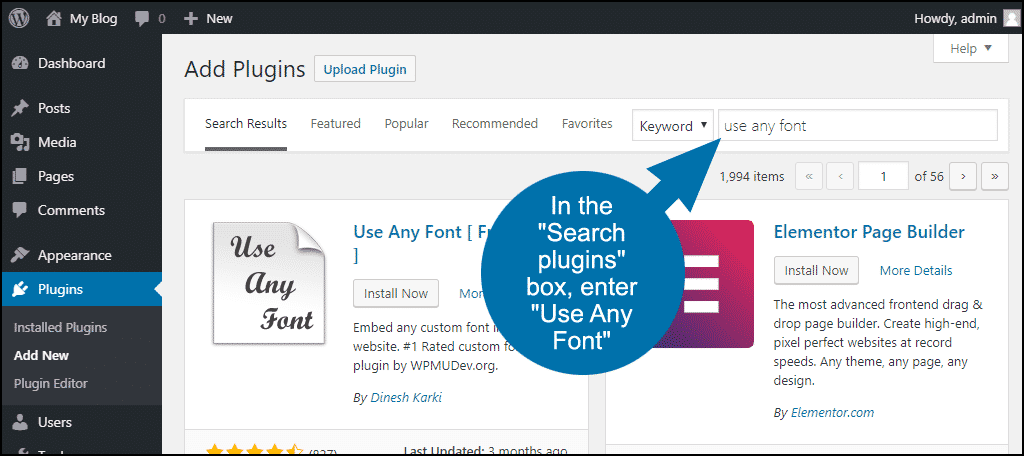Open the Keyword search type dropdown
The width and height of the screenshot is (1024, 456).
[673, 125]
